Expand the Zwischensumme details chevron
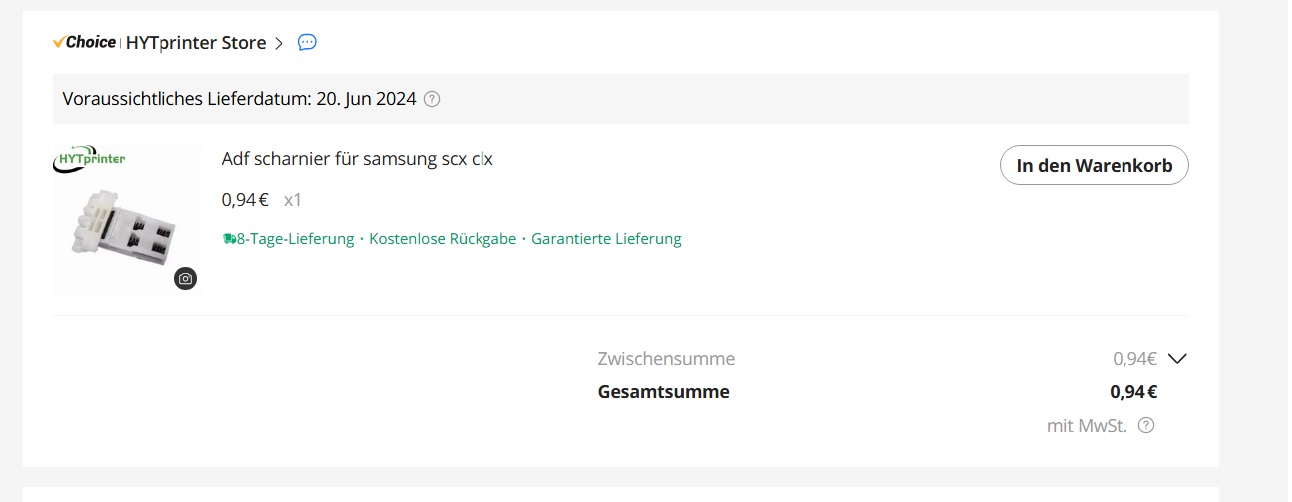 point(1177,358)
